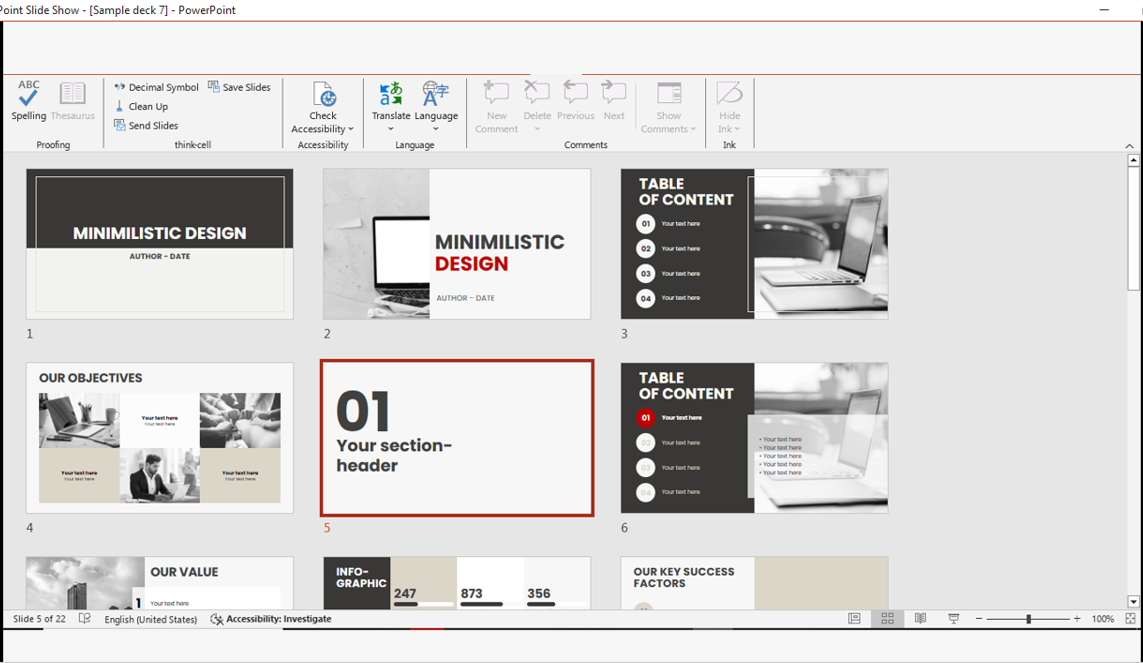Click Accessibility: Investigate in status bar
The height and width of the screenshot is (663, 1143).
tap(270, 619)
